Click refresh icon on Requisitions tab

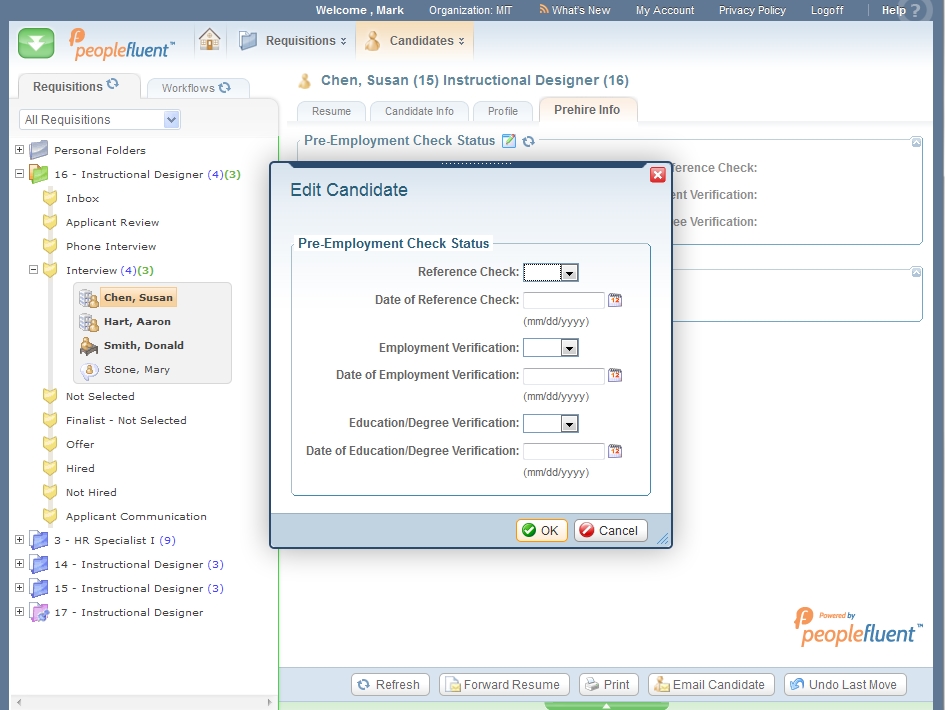[113, 86]
